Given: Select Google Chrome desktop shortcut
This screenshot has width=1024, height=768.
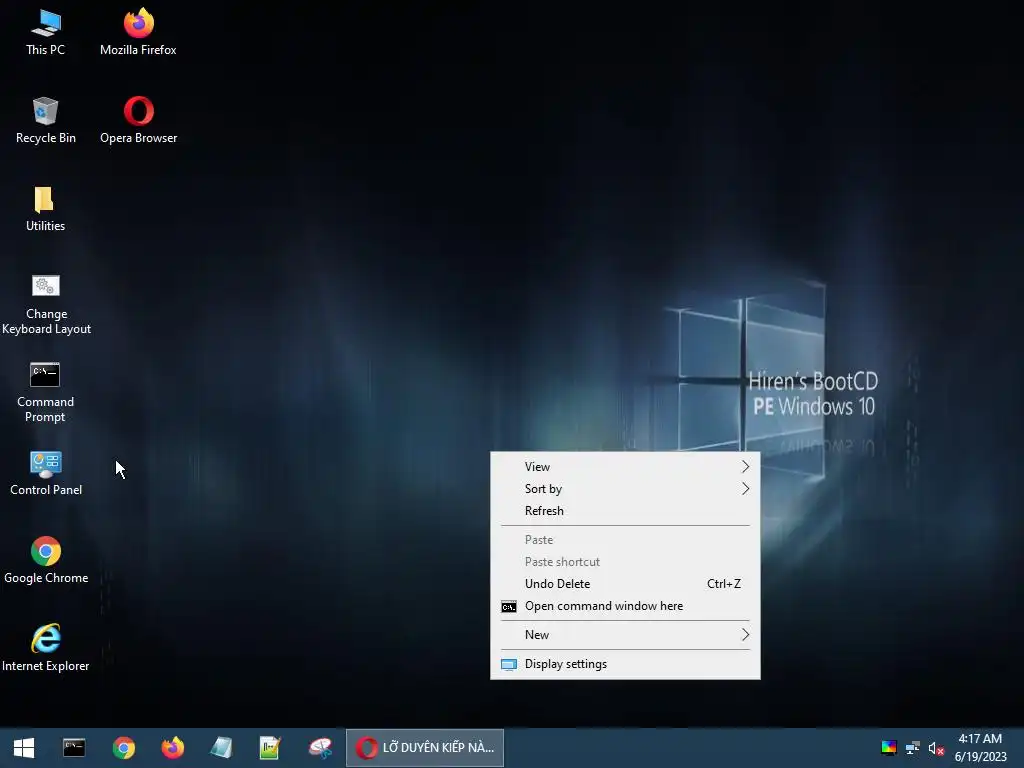Looking at the screenshot, I should [x=46, y=561].
